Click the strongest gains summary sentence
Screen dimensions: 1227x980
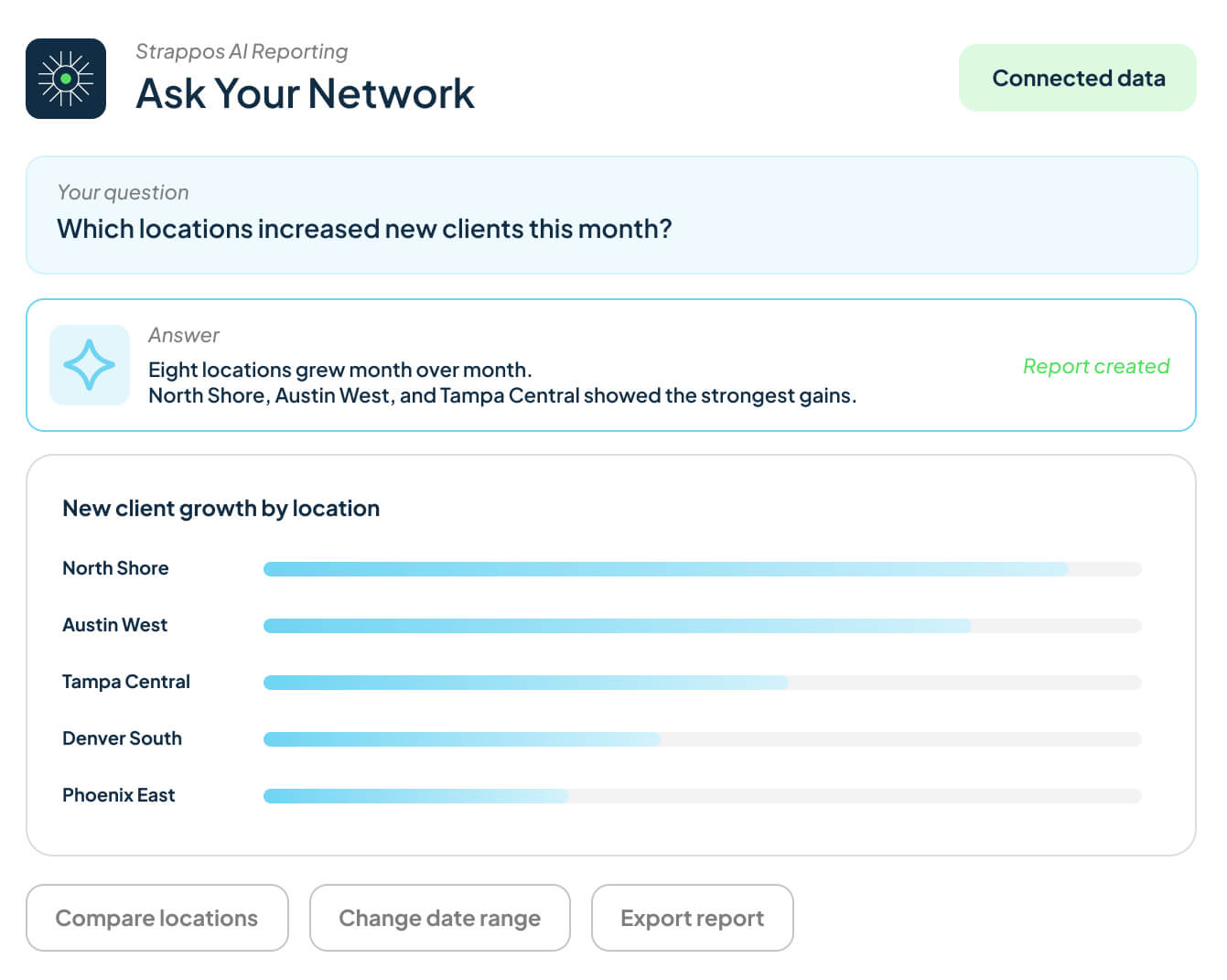(x=502, y=395)
